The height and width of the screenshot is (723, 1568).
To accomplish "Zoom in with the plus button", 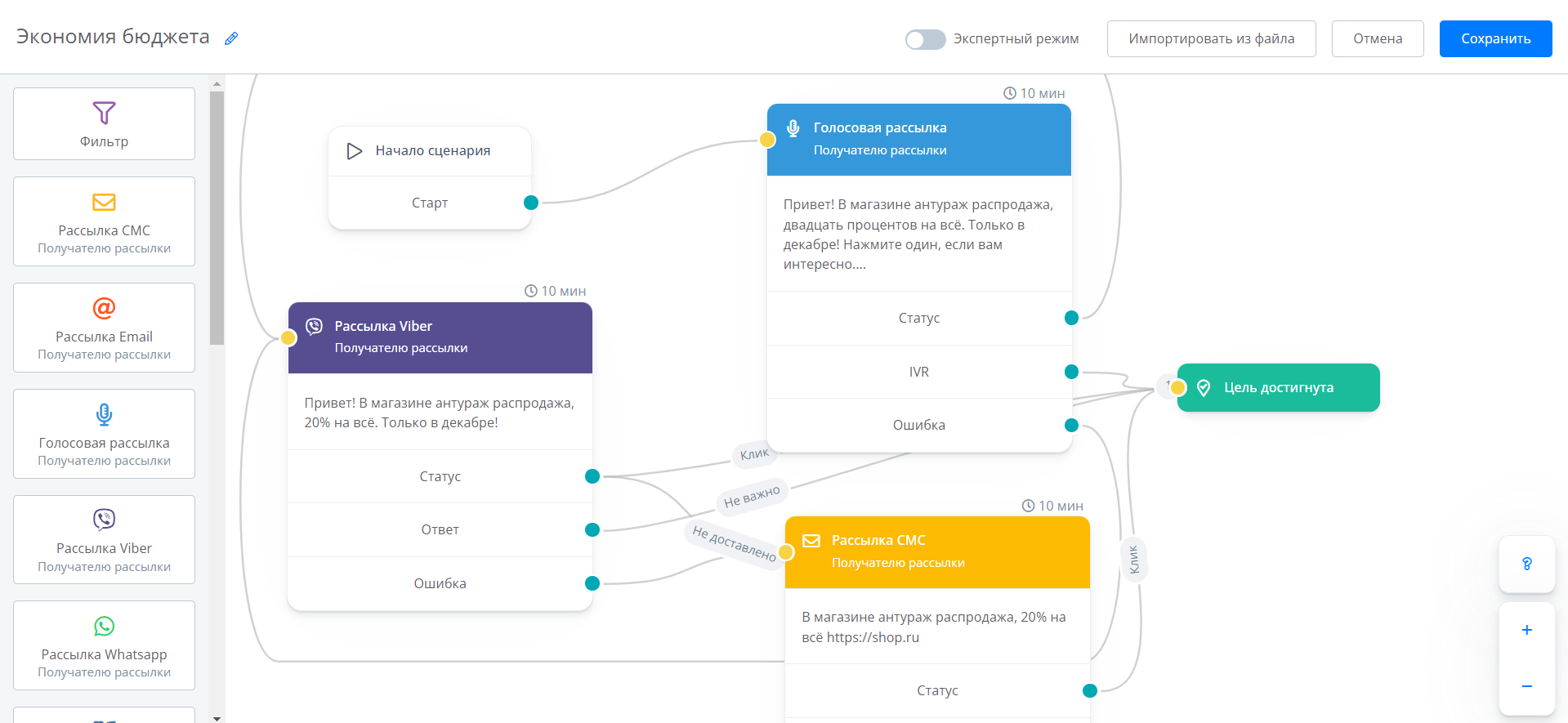I will click(1526, 630).
